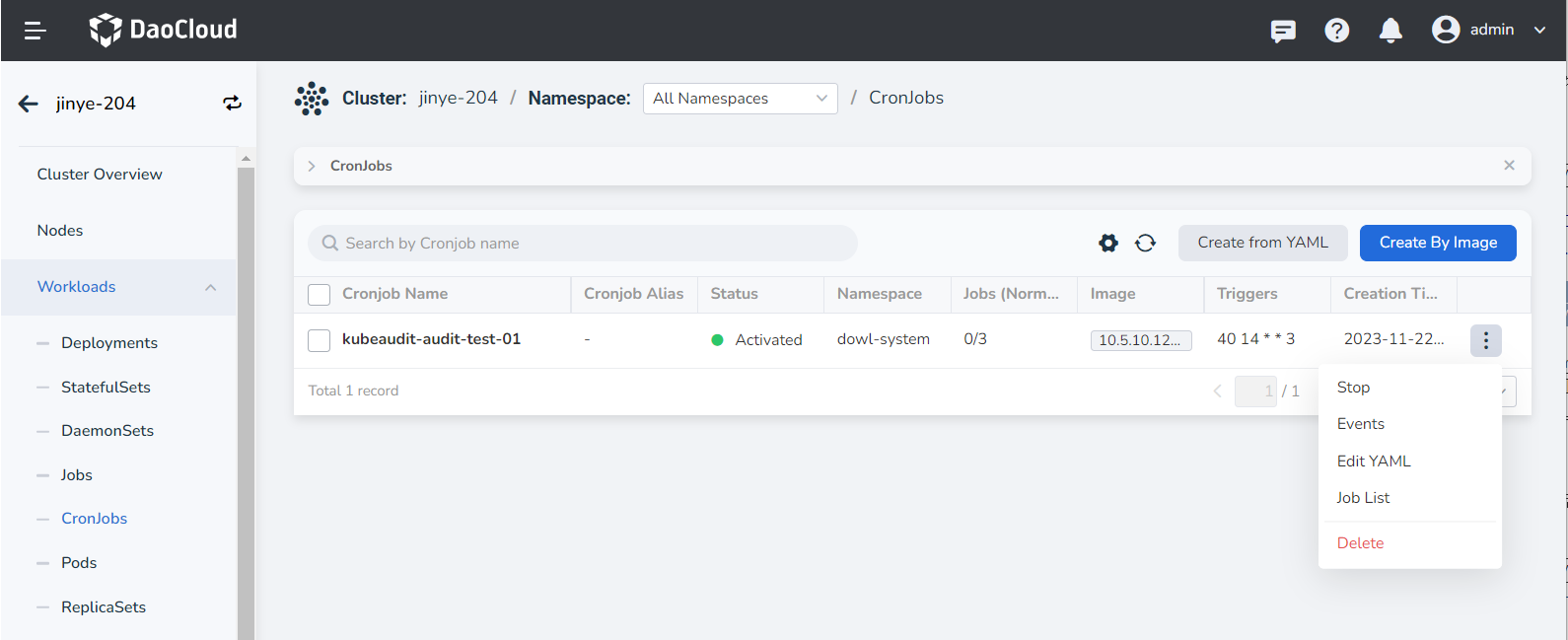The image size is (1568, 640).
Task: Click the switch cluster icon
Action: pos(232,104)
